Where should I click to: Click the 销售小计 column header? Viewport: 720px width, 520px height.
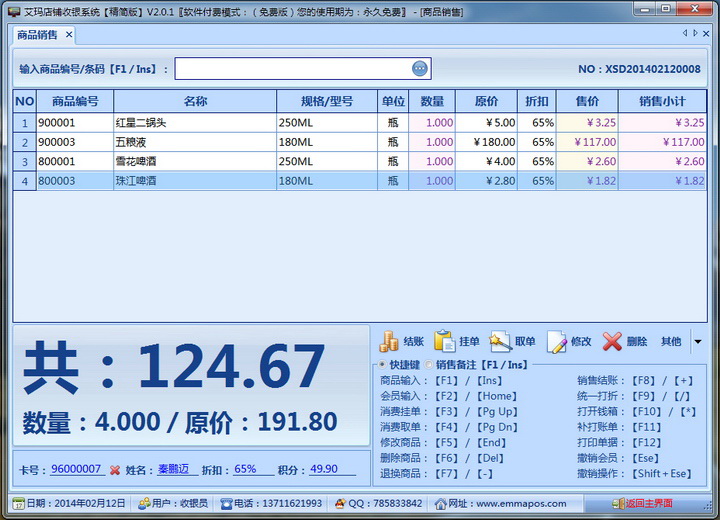(662, 102)
